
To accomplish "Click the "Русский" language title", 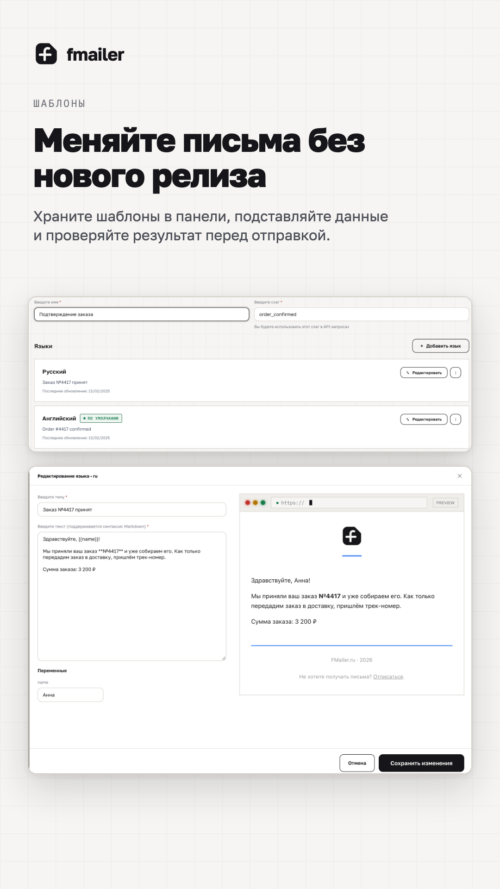I will 54,371.
